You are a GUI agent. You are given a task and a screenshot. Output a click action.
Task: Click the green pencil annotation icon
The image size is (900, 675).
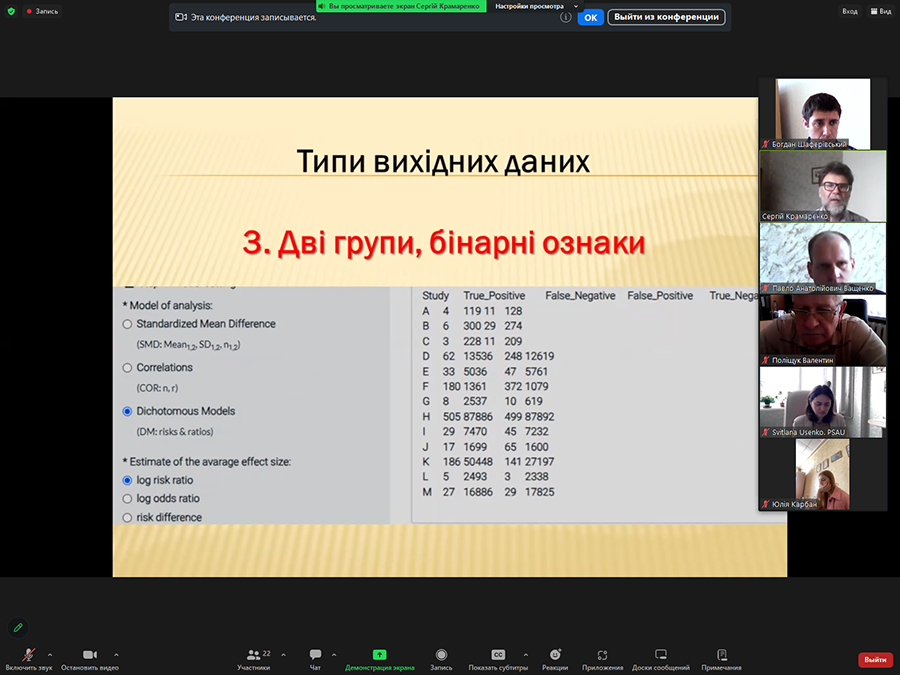pyautogui.click(x=18, y=627)
